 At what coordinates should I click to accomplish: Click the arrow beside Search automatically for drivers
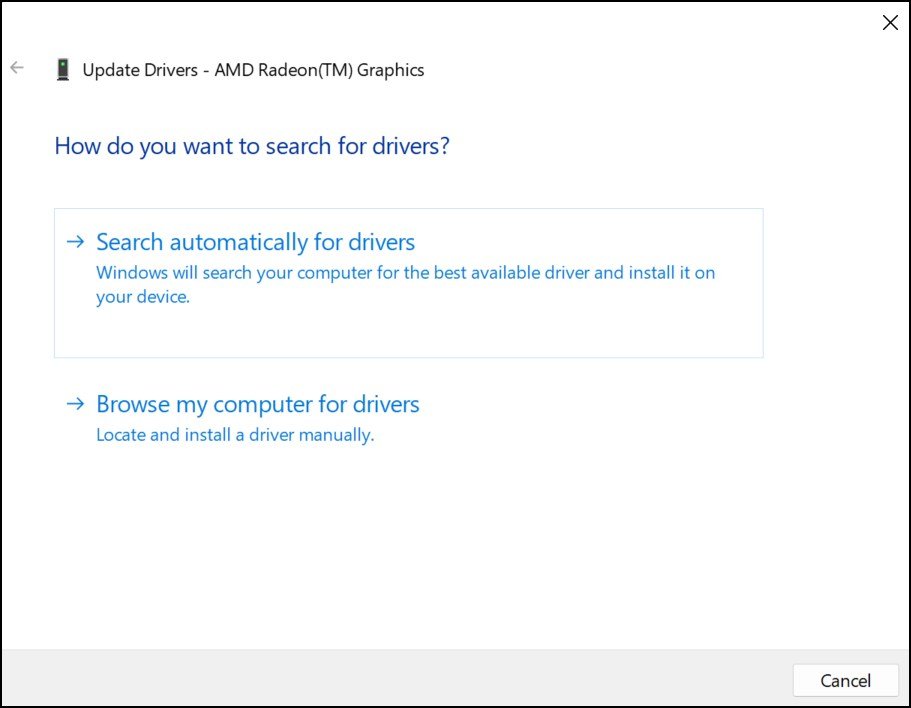pyautogui.click(x=76, y=242)
